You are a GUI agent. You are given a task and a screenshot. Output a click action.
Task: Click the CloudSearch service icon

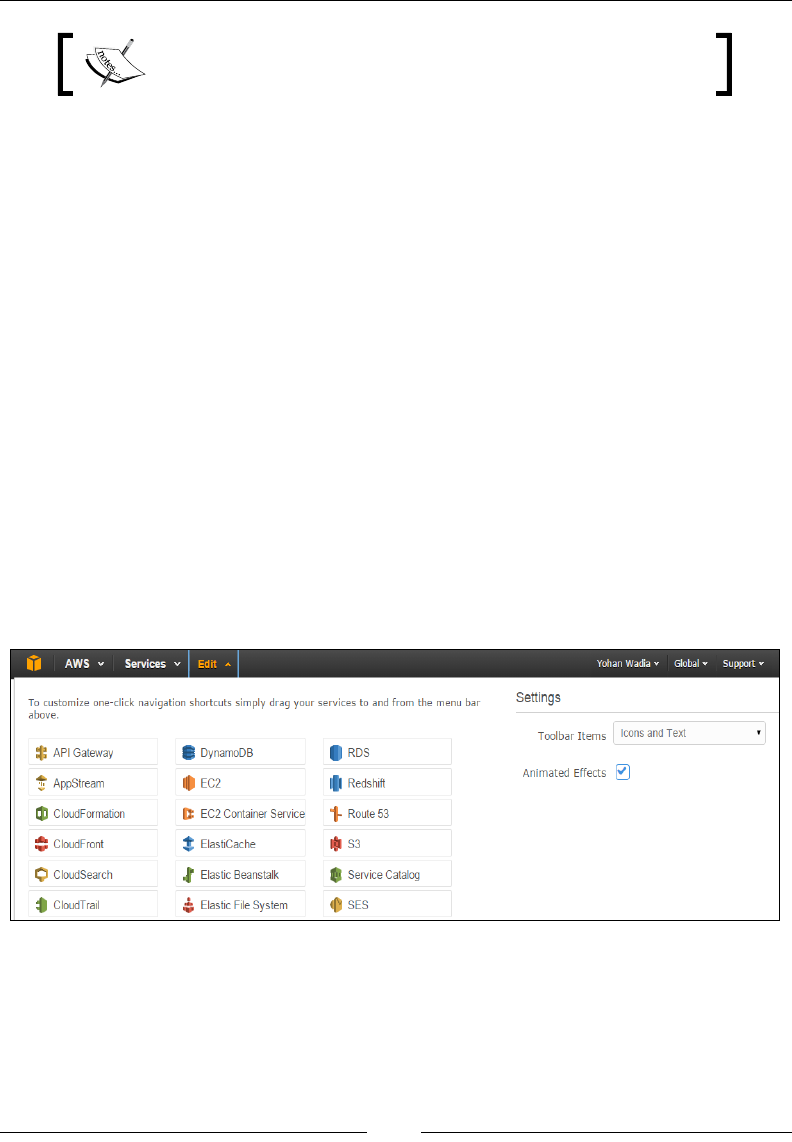click(42, 874)
